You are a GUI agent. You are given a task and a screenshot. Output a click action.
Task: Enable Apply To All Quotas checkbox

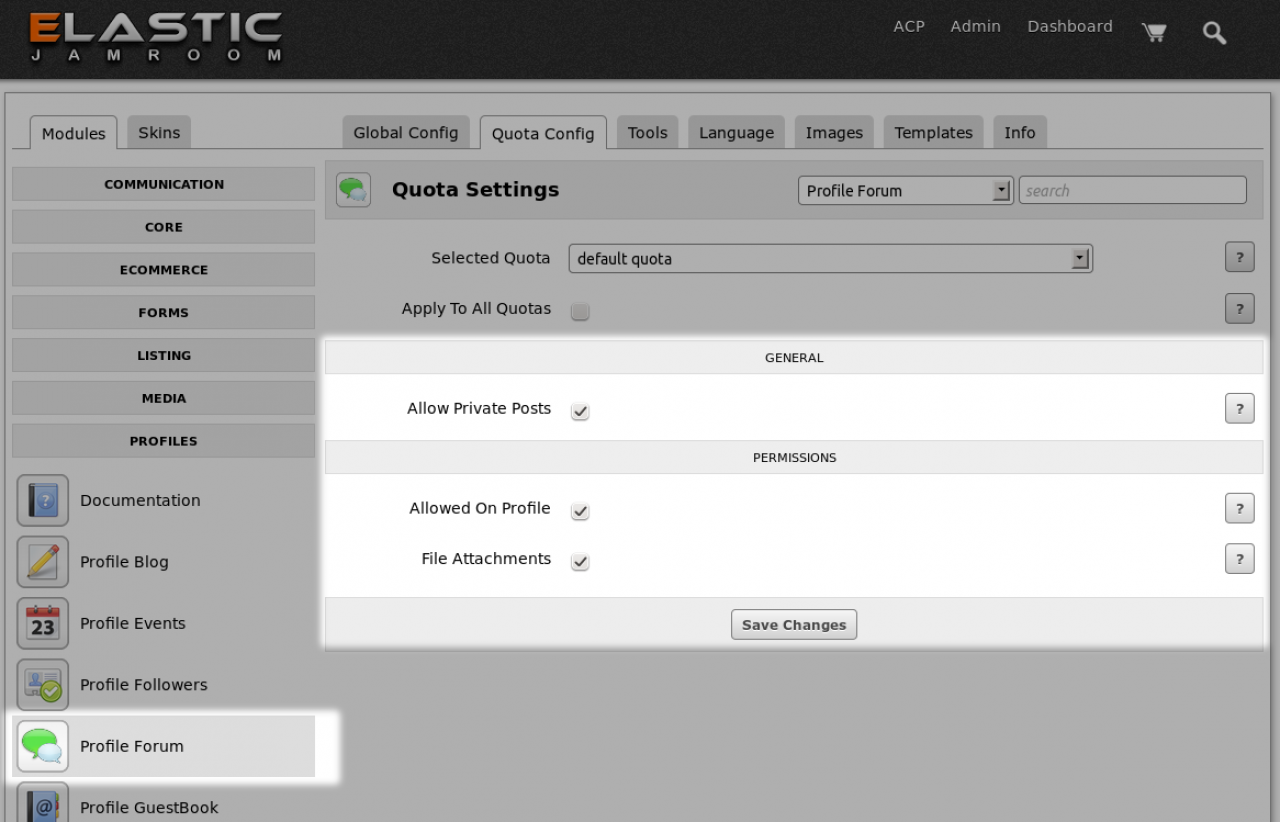tap(580, 311)
